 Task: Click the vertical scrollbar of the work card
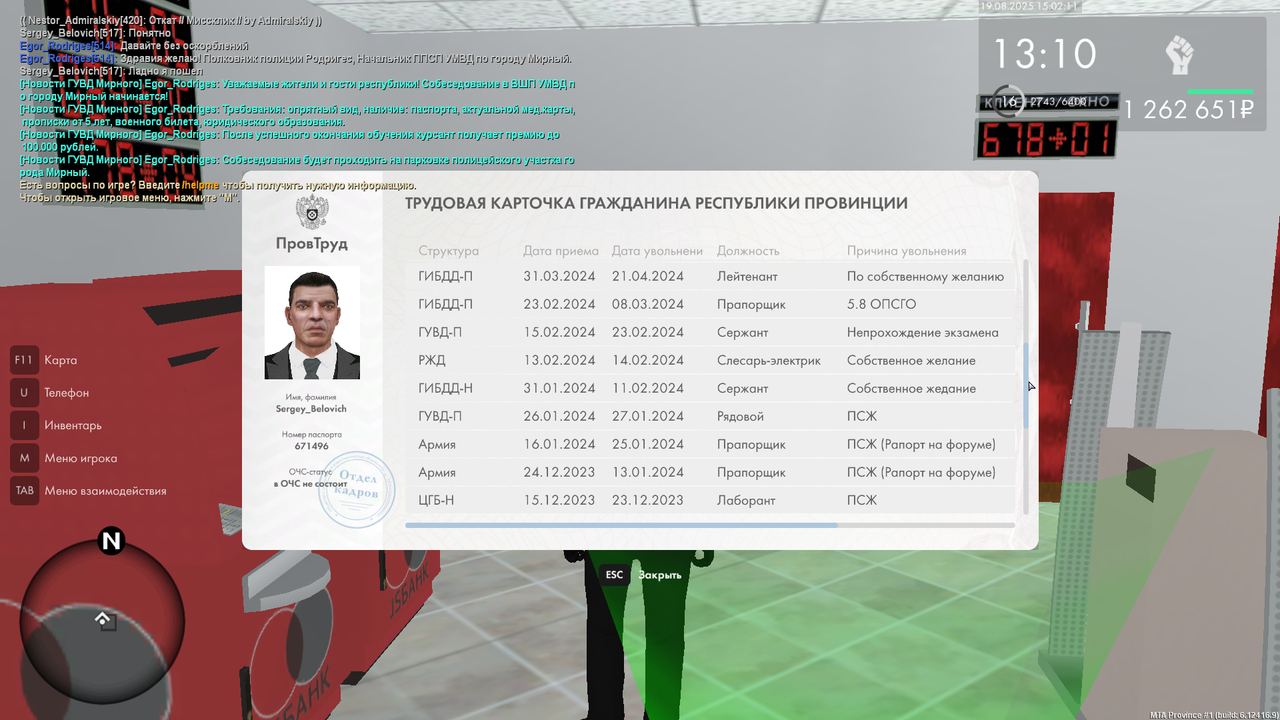[1025, 386]
